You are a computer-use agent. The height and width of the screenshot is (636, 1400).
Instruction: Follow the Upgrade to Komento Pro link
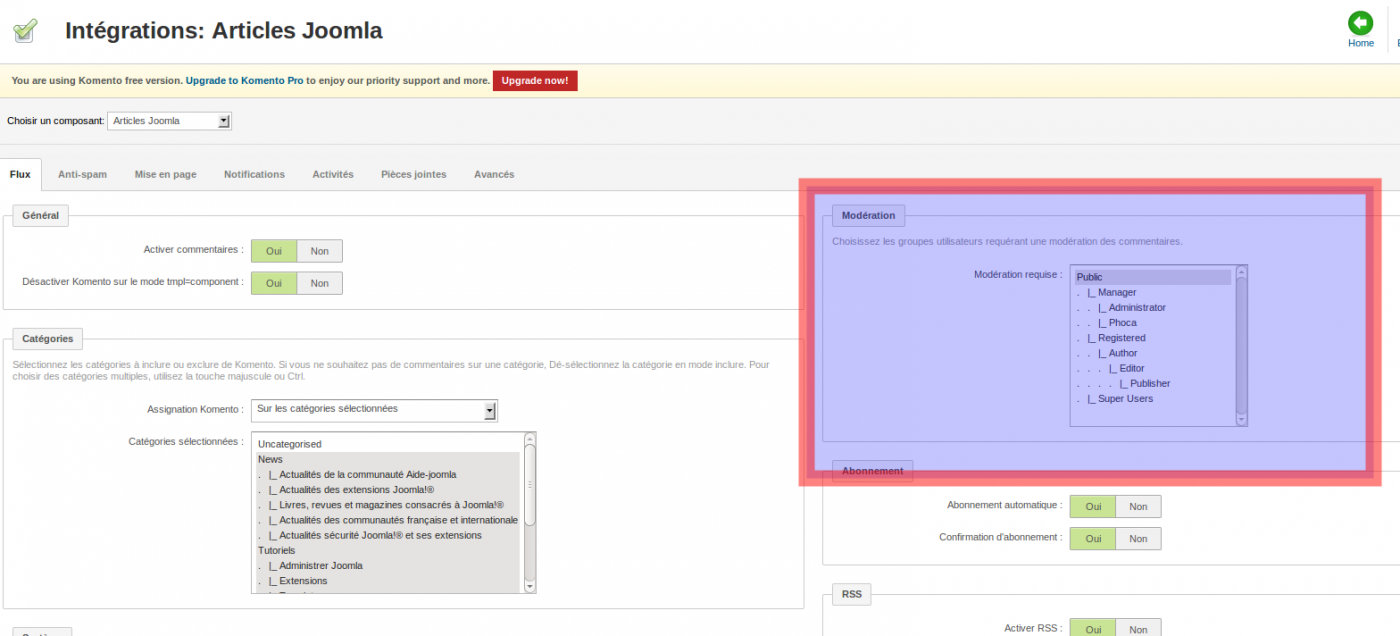coord(244,80)
